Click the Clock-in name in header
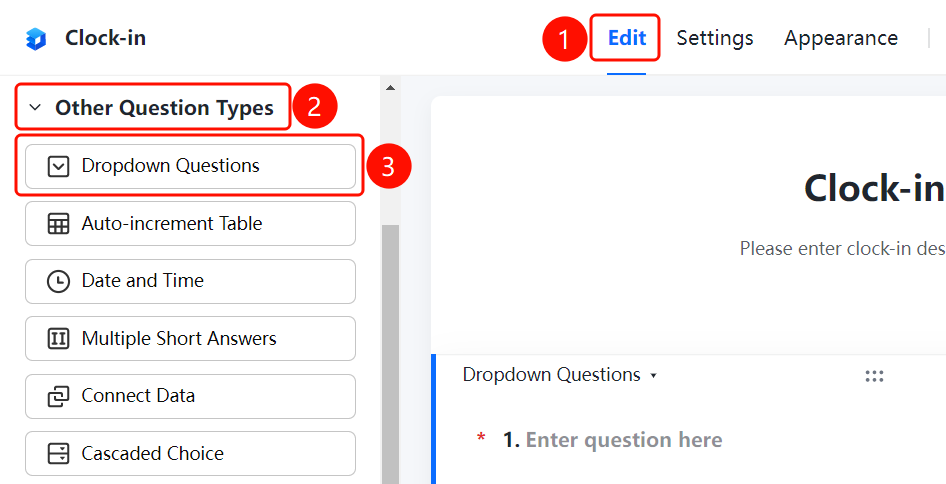 pos(106,38)
